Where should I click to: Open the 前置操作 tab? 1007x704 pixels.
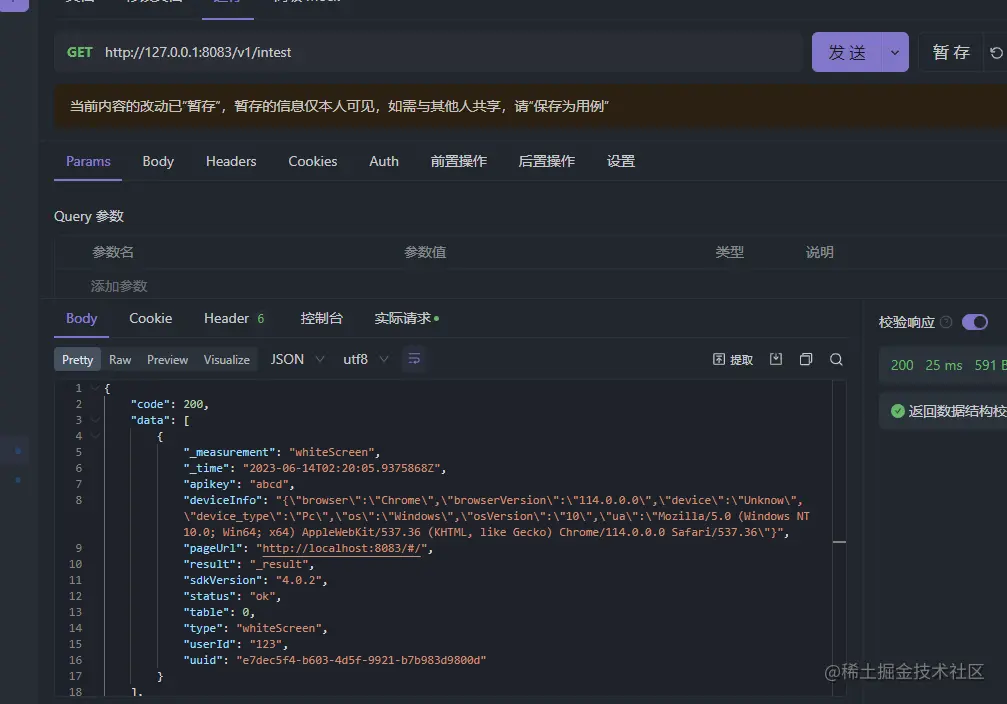(x=459, y=161)
